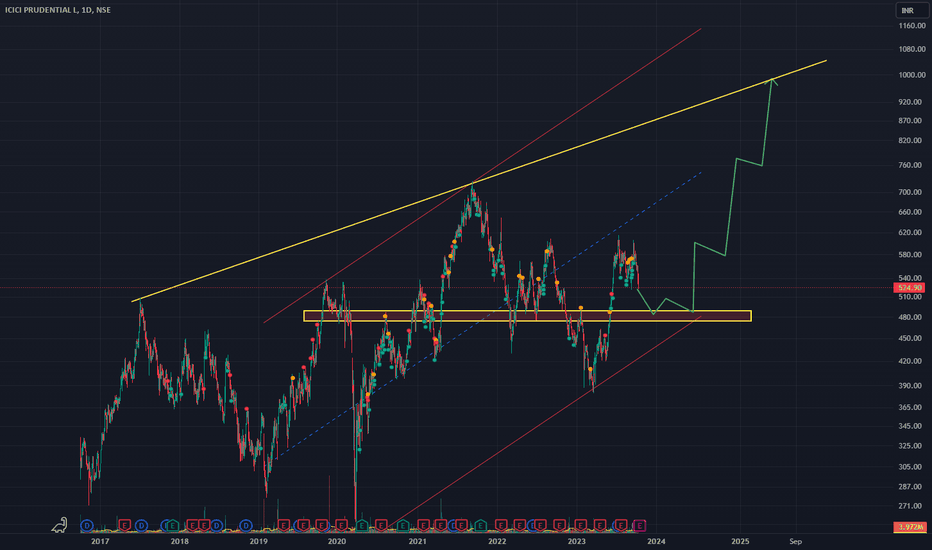Open the green earnings marker just before 2021

pyautogui.click(x=402, y=526)
